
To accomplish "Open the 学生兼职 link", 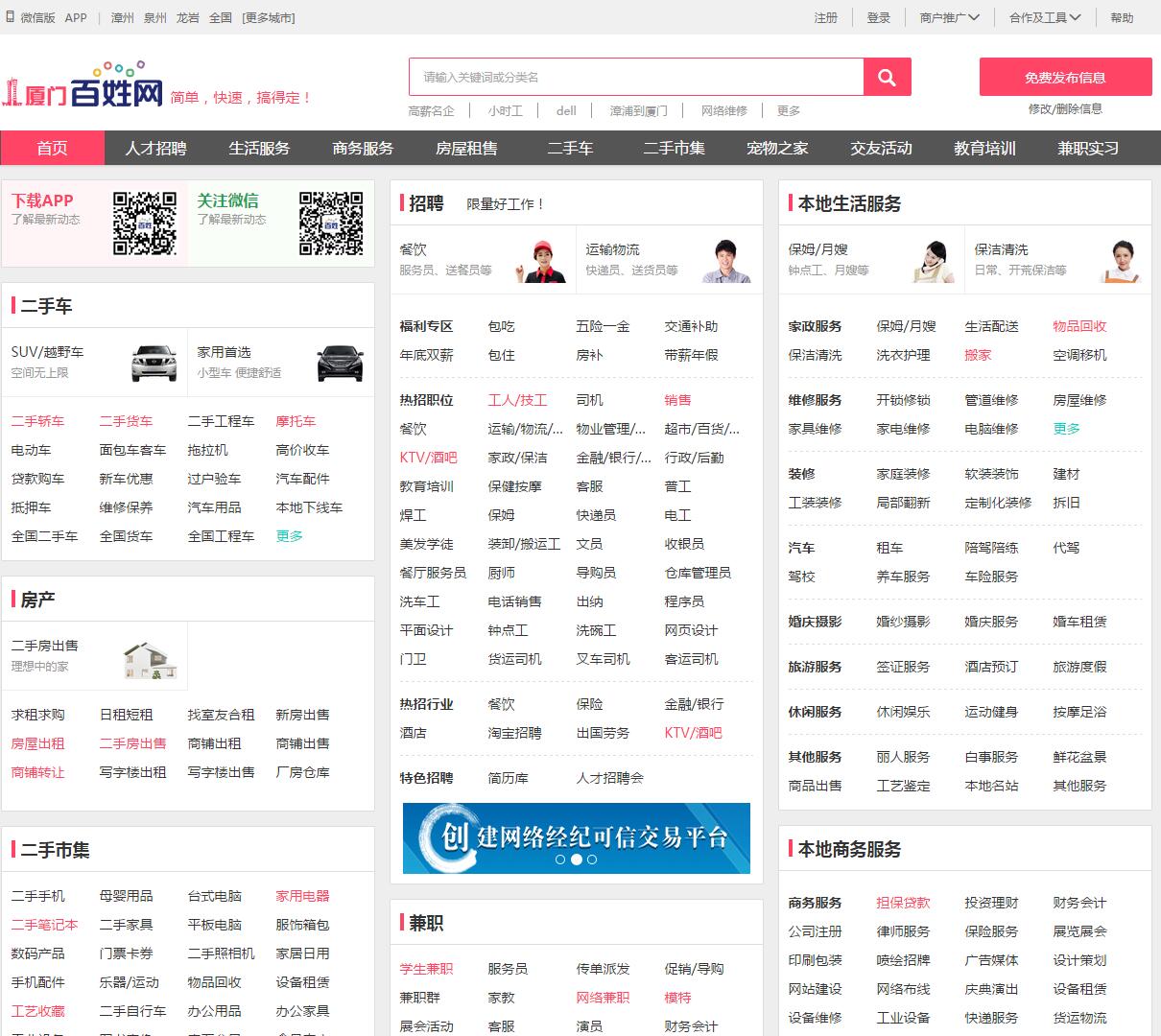I will (x=427, y=969).
